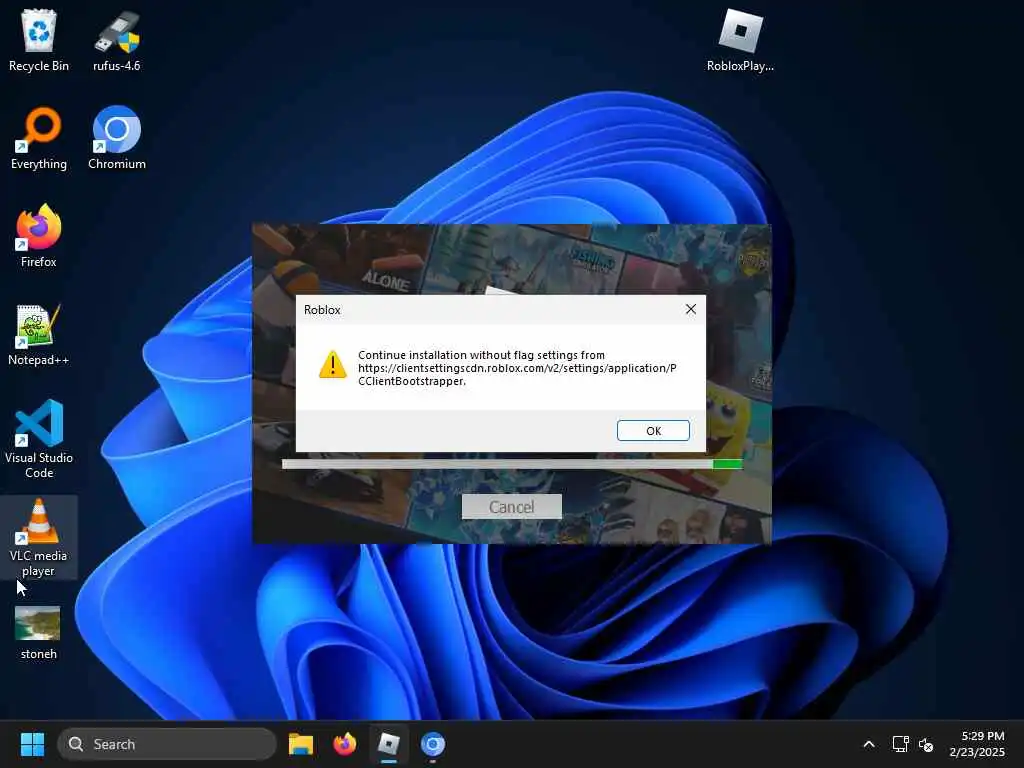Image resolution: width=1024 pixels, height=768 pixels.
Task: Click OK in the Roblox dialog
Action: point(652,430)
